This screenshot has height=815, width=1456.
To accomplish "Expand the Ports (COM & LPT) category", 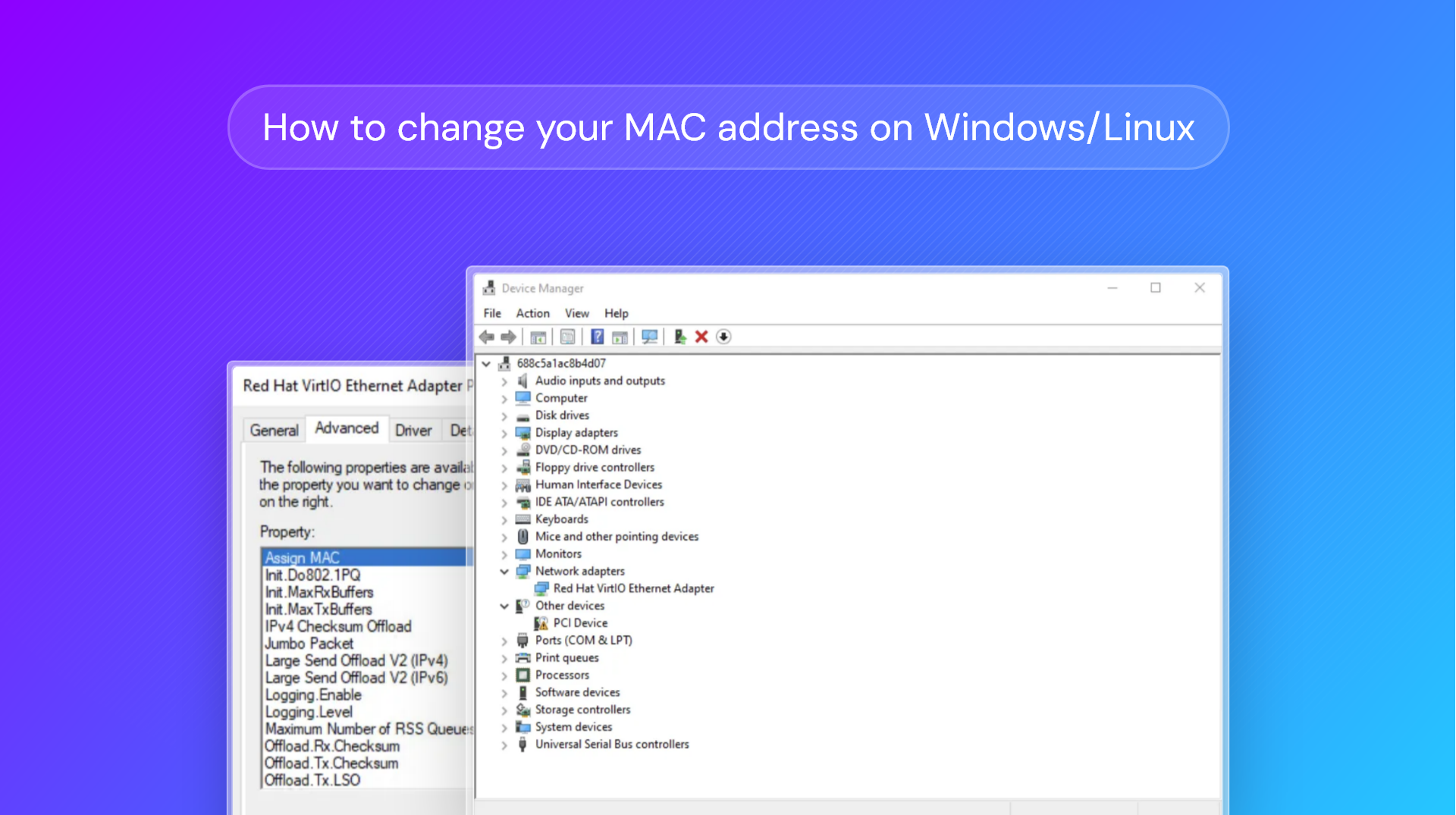I will (504, 641).
